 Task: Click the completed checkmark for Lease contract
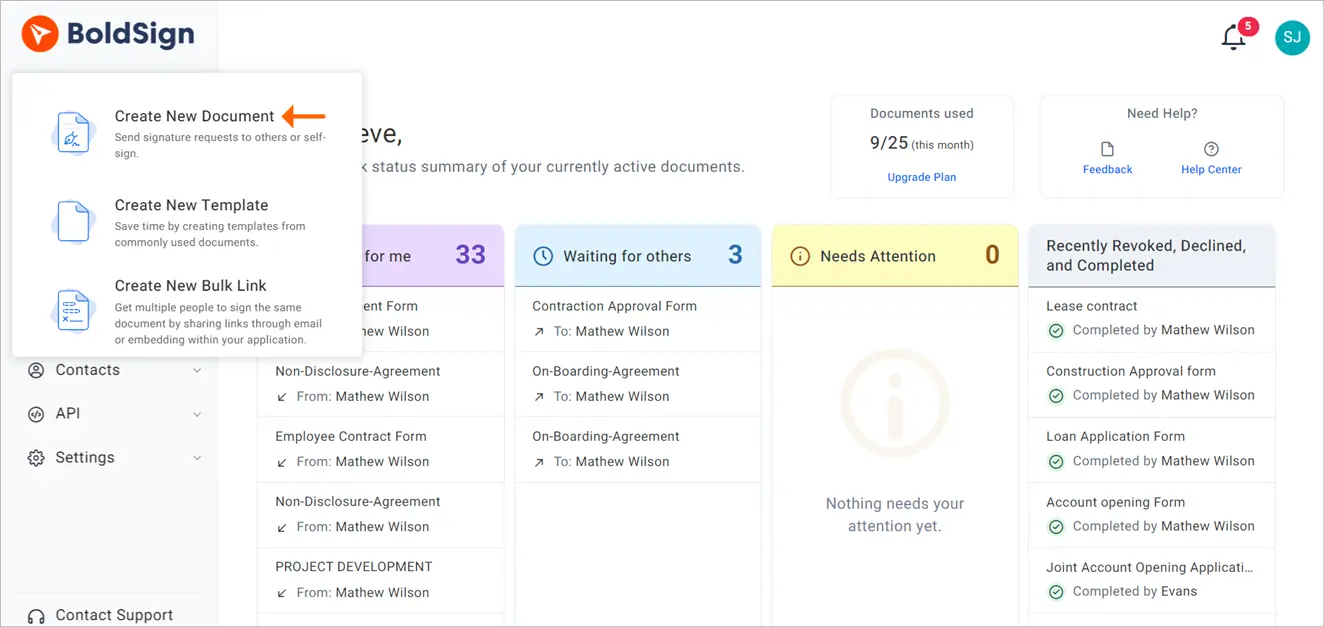point(1055,330)
